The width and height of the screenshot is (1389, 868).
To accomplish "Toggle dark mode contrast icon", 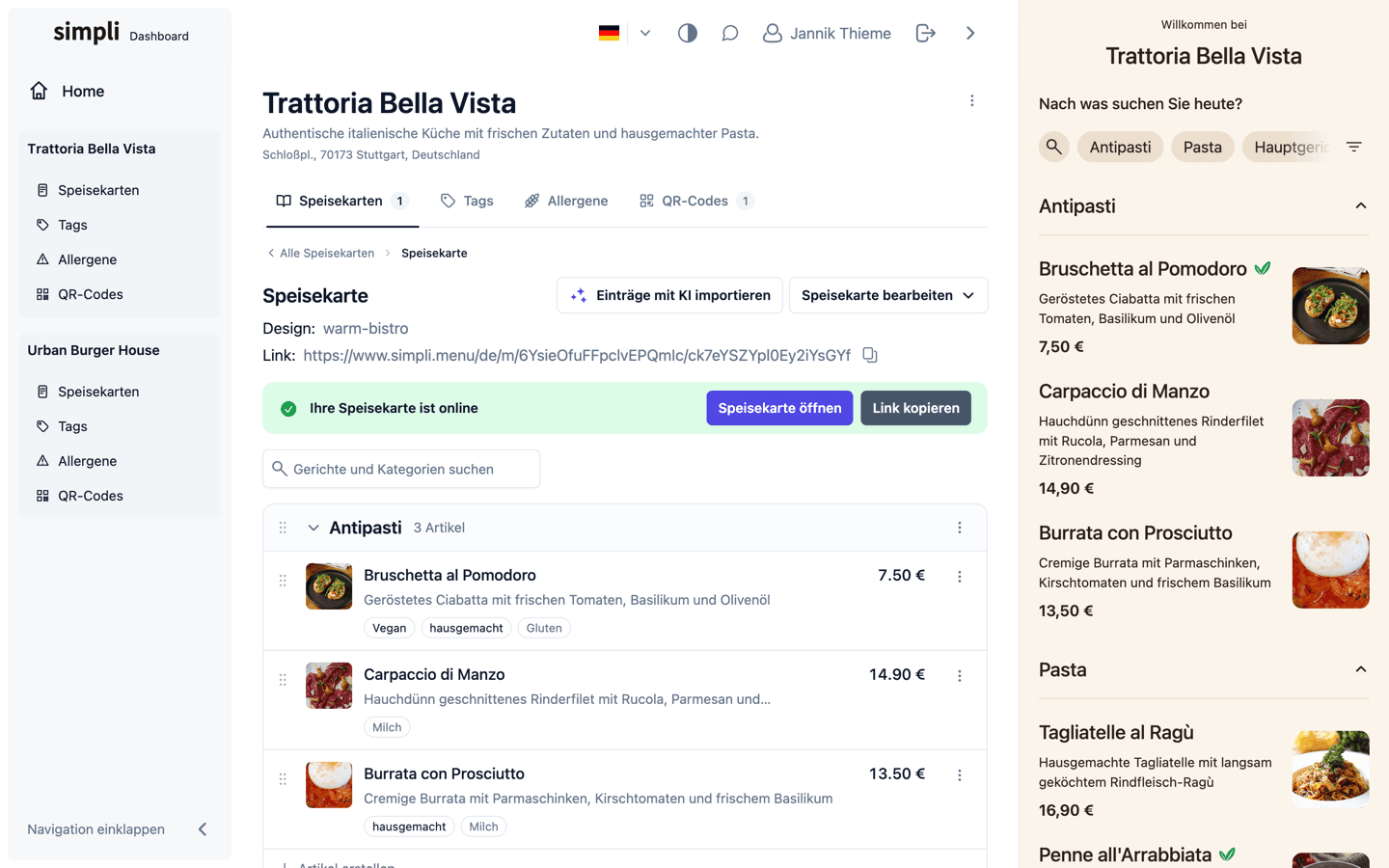I will tap(687, 33).
